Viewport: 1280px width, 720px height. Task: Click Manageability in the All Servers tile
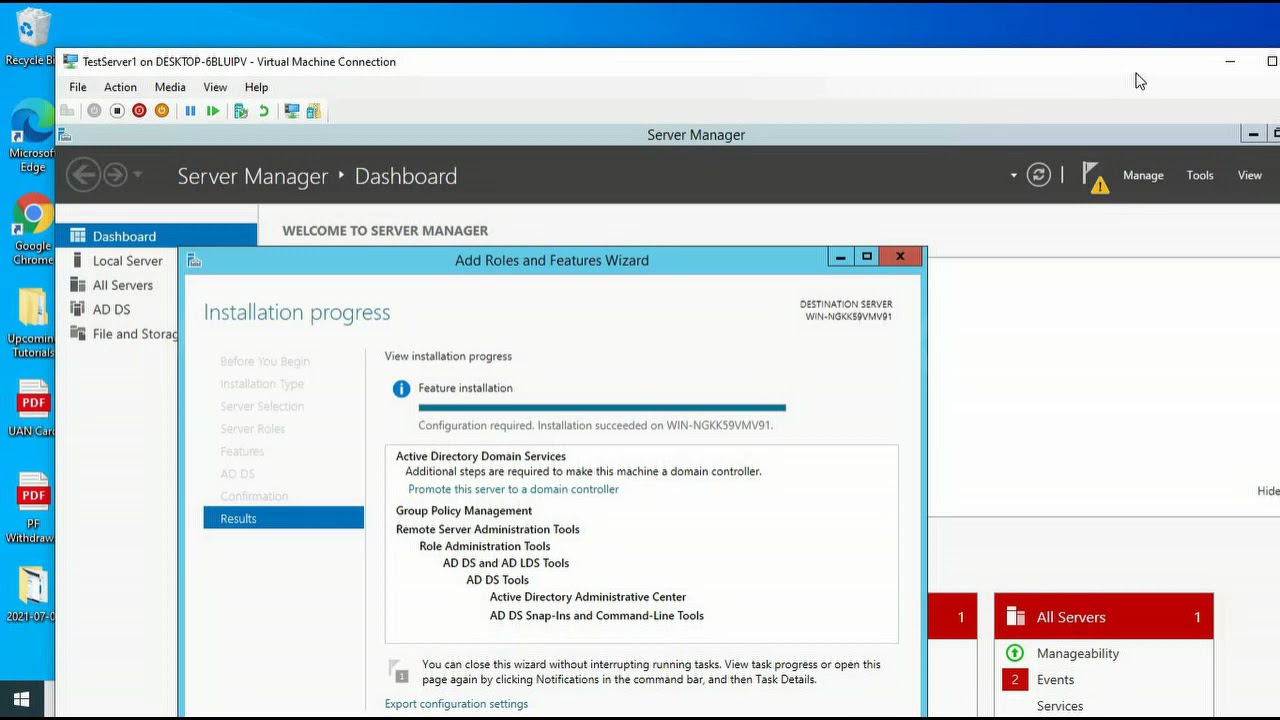[x=1078, y=653]
